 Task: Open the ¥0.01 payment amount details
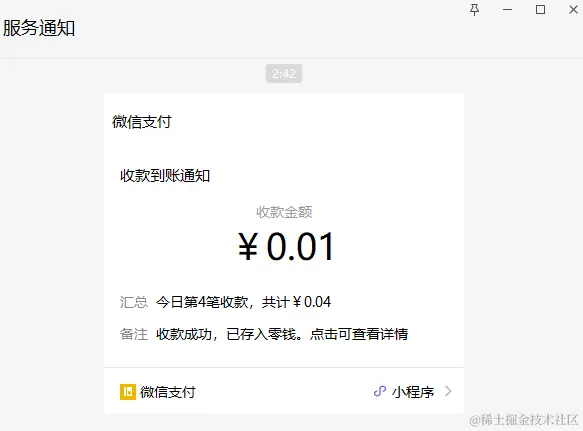(286, 247)
